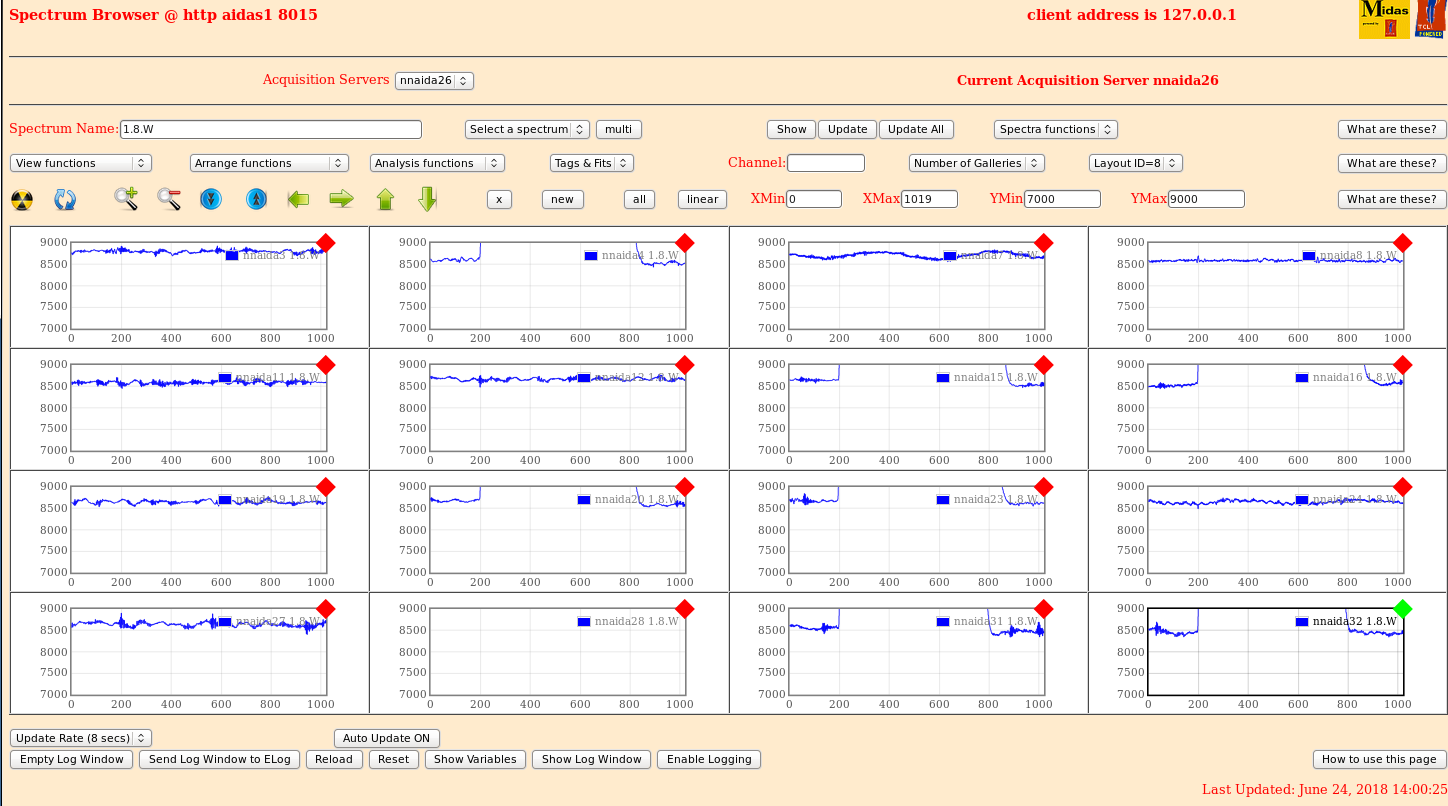Click Send Log Window to ELog

point(220,759)
